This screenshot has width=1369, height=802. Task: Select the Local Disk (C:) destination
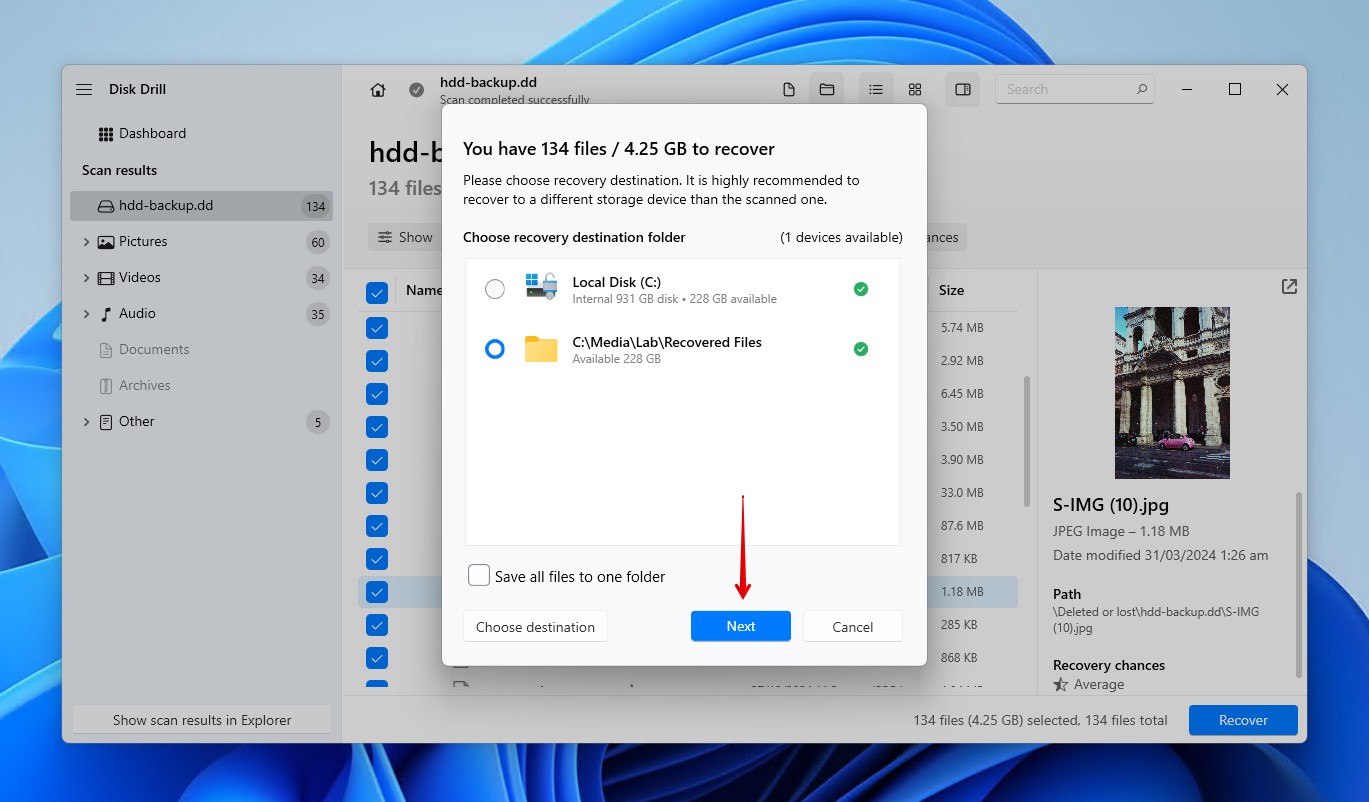495,288
